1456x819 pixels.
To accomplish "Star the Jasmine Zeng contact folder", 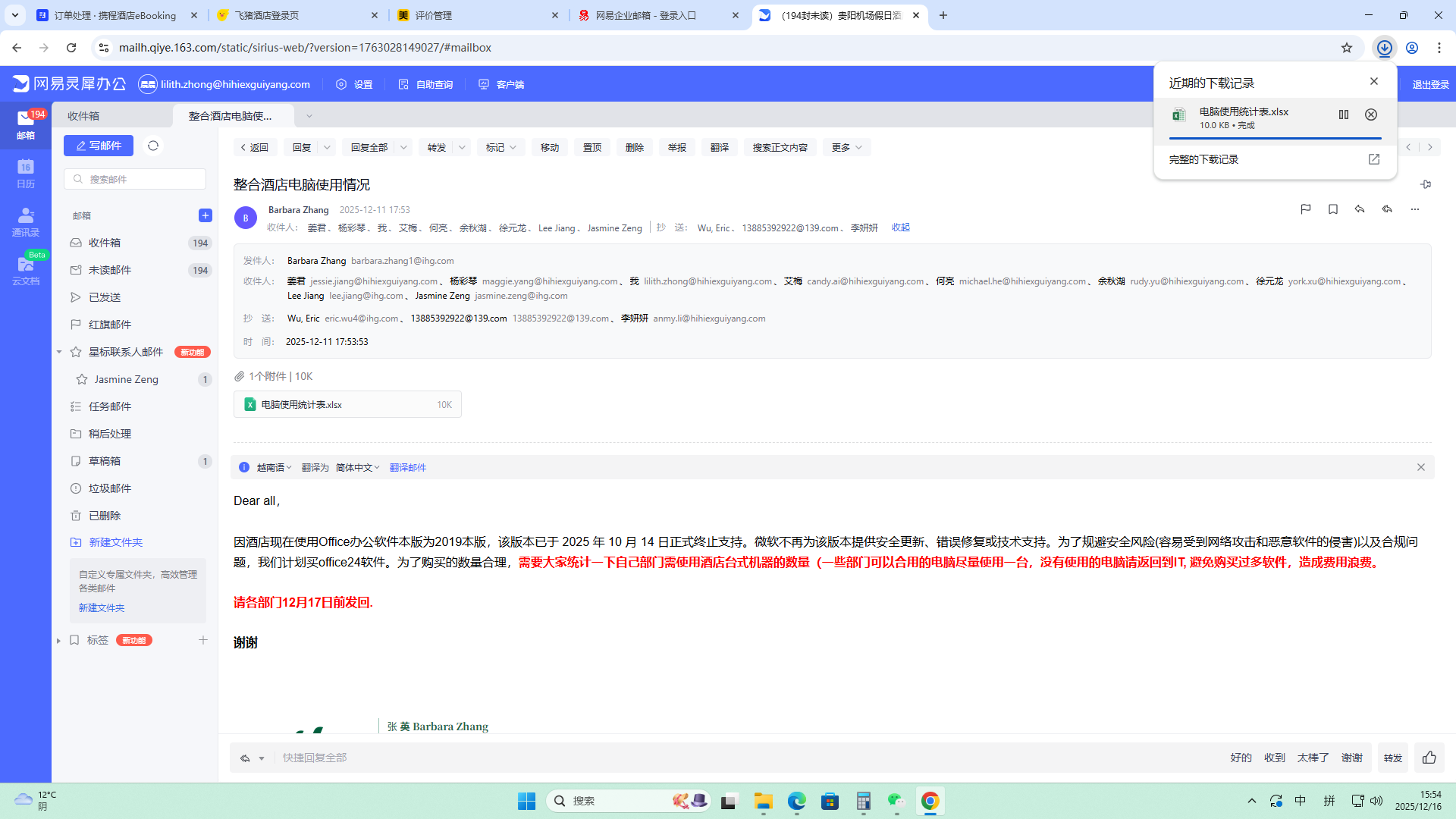I will pyautogui.click(x=82, y=379).
